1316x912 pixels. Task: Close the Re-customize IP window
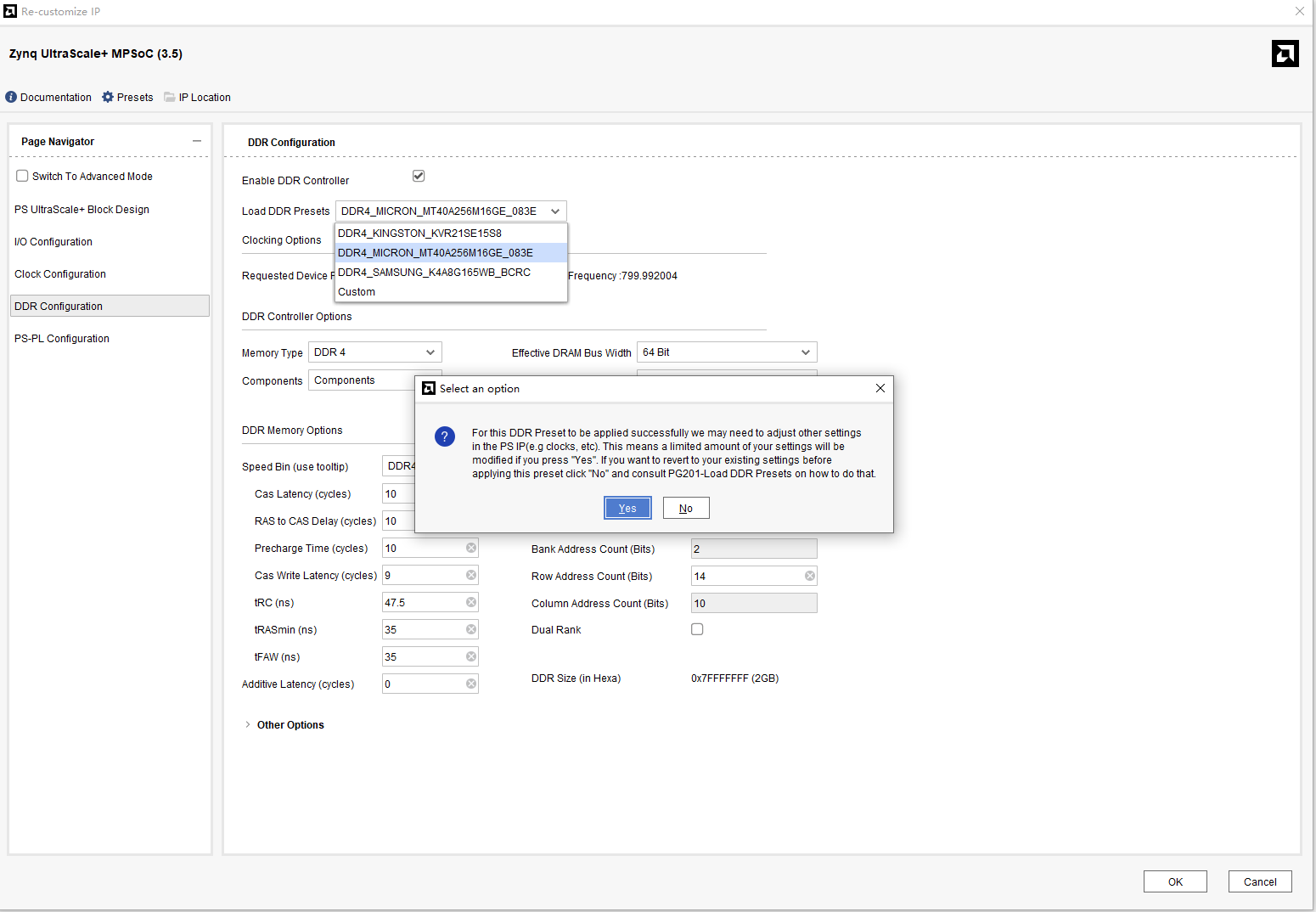point(1299,11)
